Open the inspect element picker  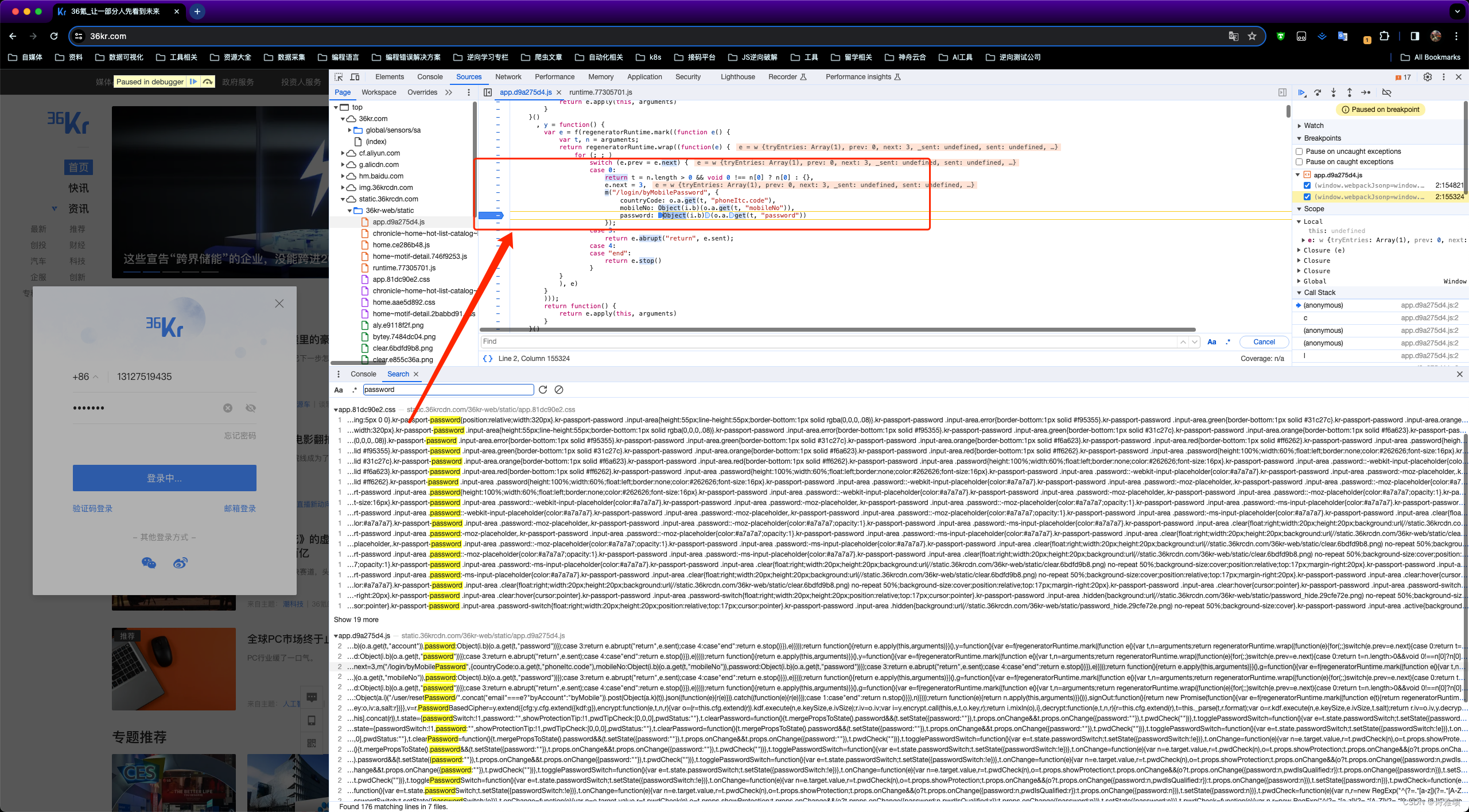pyautogui.click(x=339, y=77)
